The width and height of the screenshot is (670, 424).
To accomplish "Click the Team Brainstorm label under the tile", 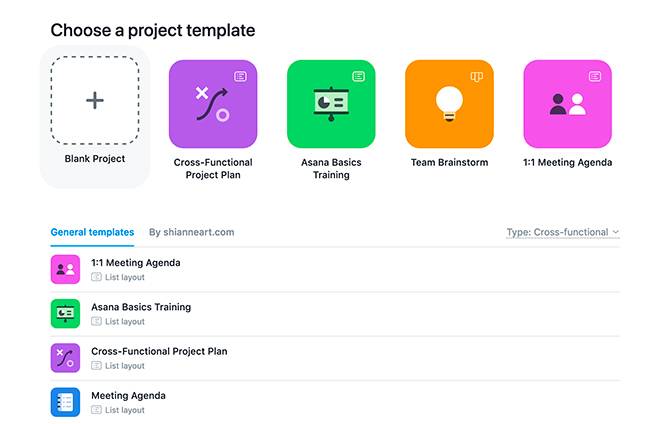I will 449,162.
